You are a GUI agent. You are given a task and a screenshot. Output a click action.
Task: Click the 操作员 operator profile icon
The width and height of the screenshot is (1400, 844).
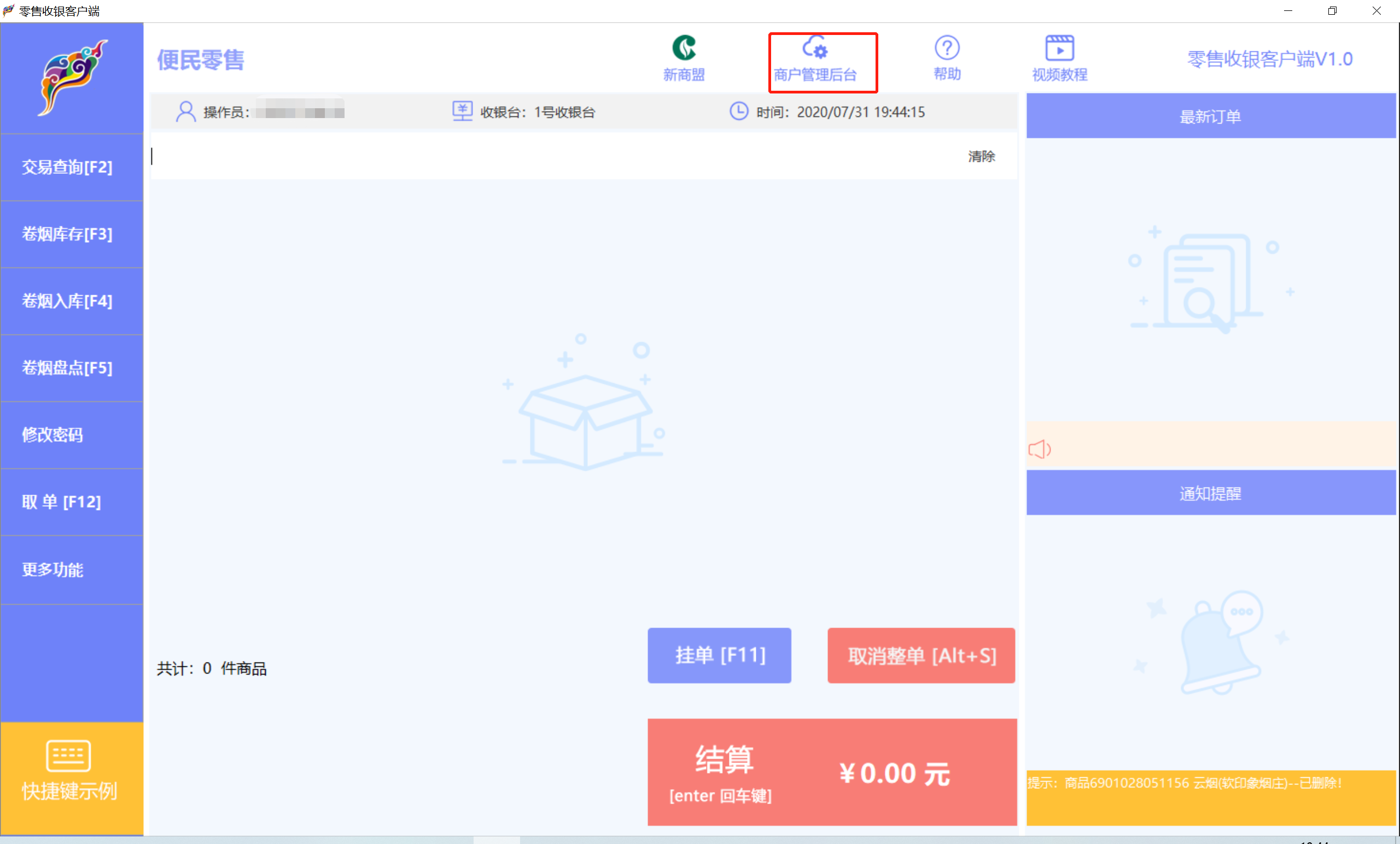tap(185, 112)
